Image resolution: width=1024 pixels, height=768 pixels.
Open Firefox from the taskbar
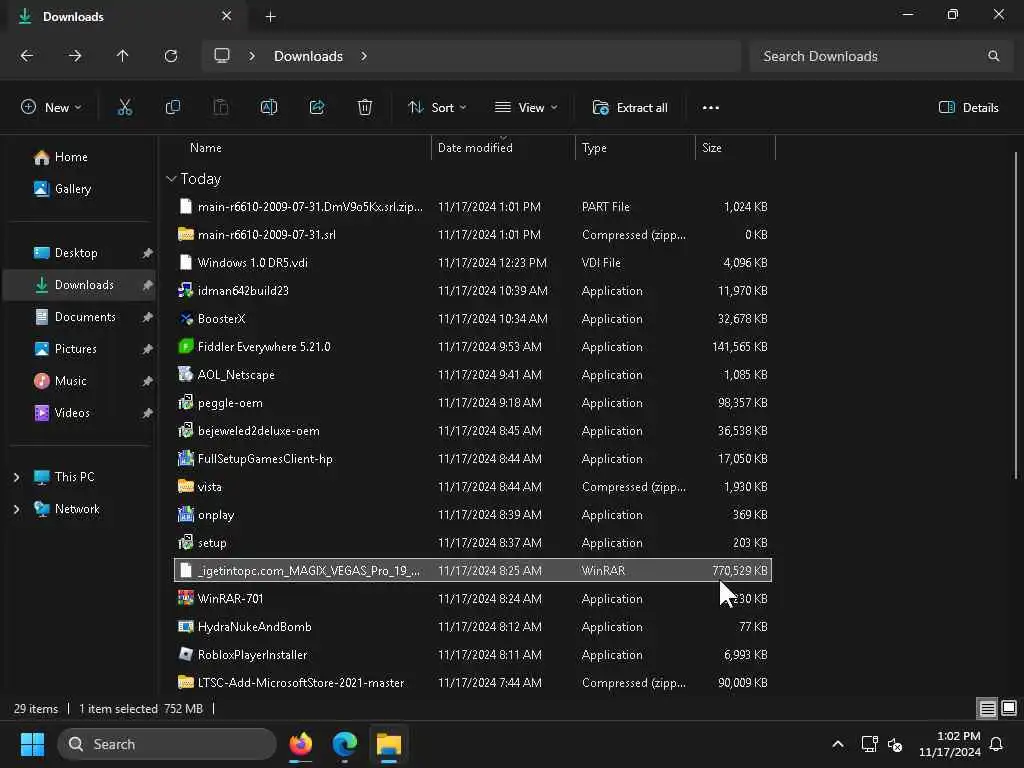click(x=300, y=744)
